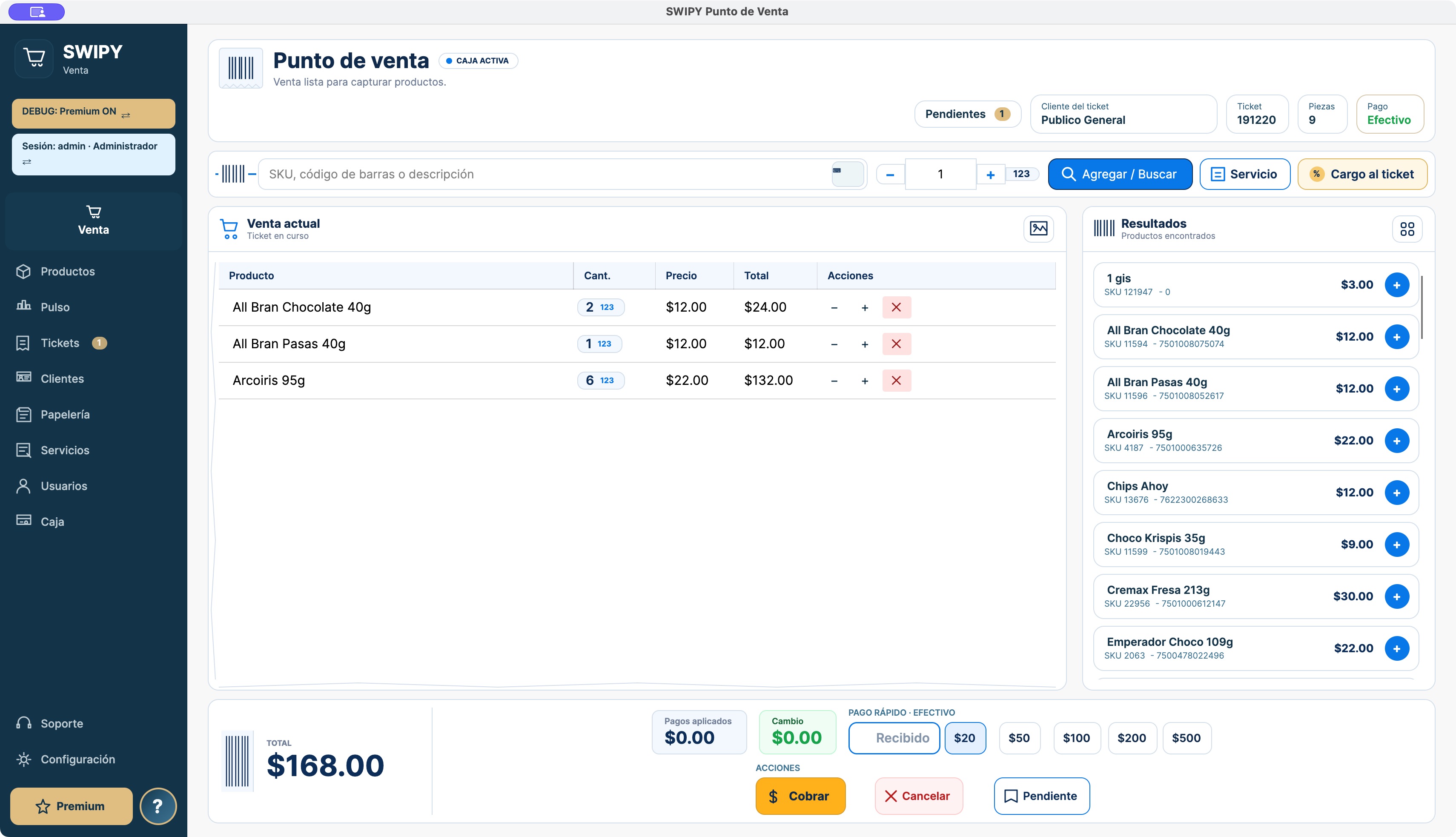This screenshot has height=837, width=1456.
Task: Open the Pendientes tickets button
Action: tap(967, 114)
